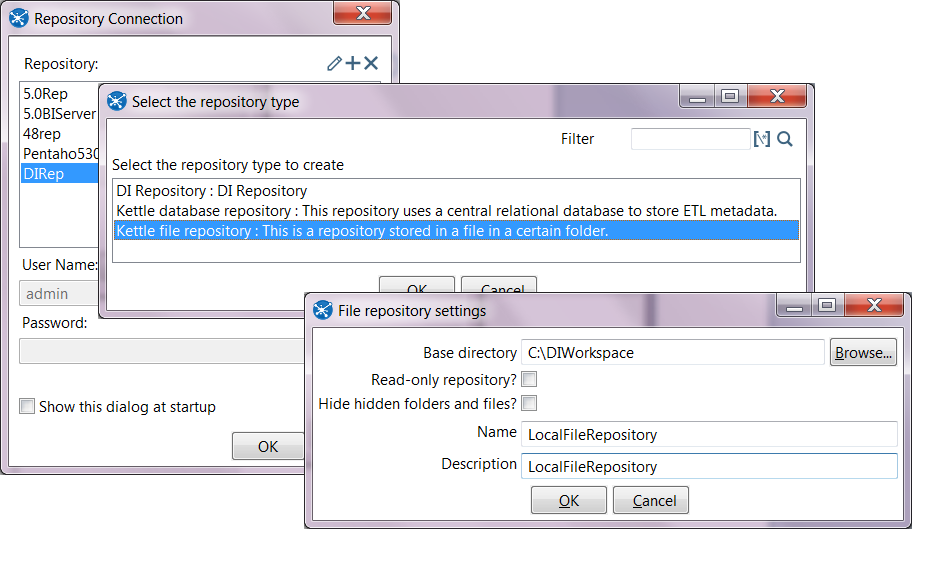Toggle Hide hidden folders and files checkbox
This screenshot has height=575, width=929.
point(530,403)
